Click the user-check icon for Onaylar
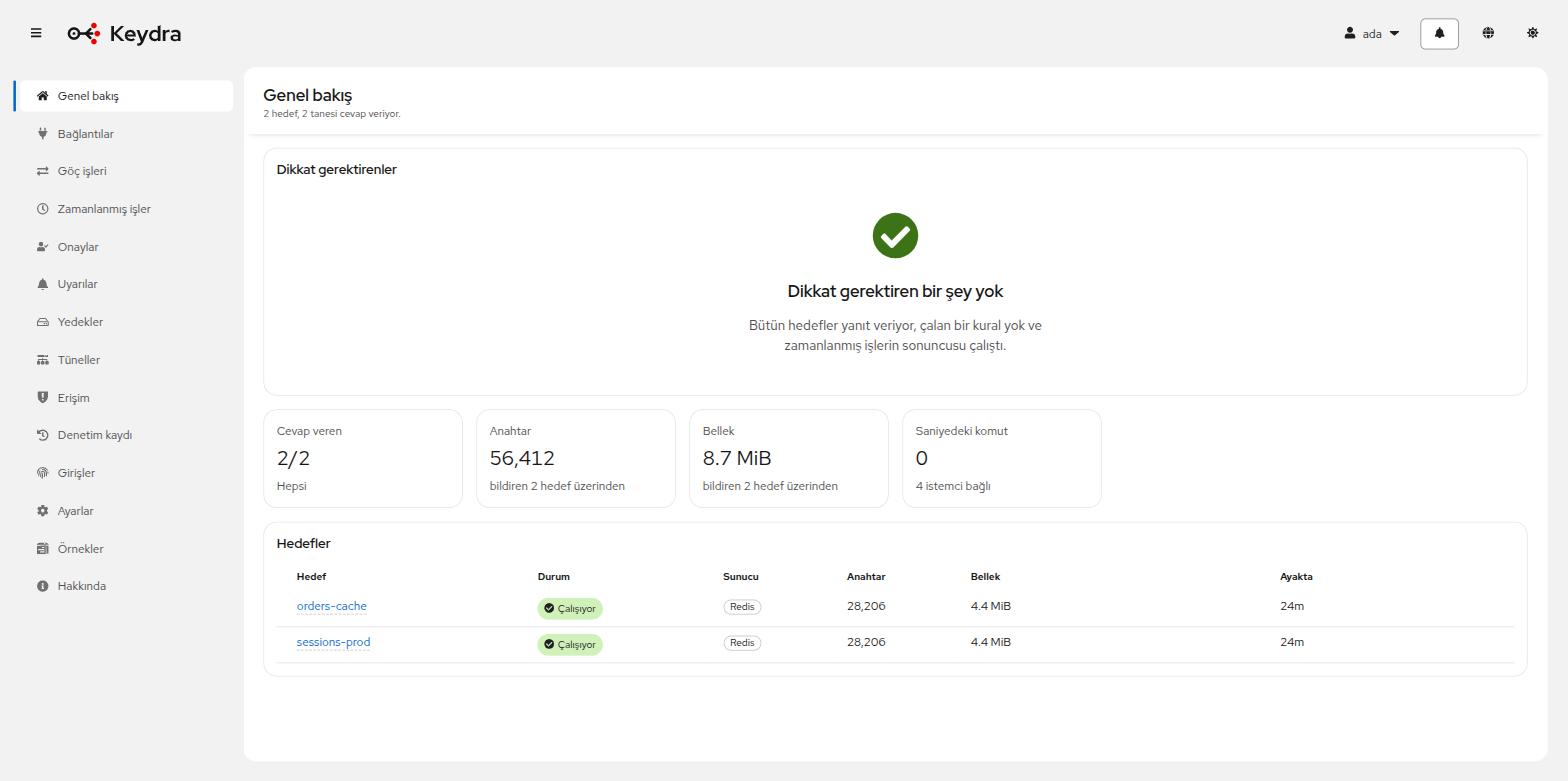 (42, 247)
